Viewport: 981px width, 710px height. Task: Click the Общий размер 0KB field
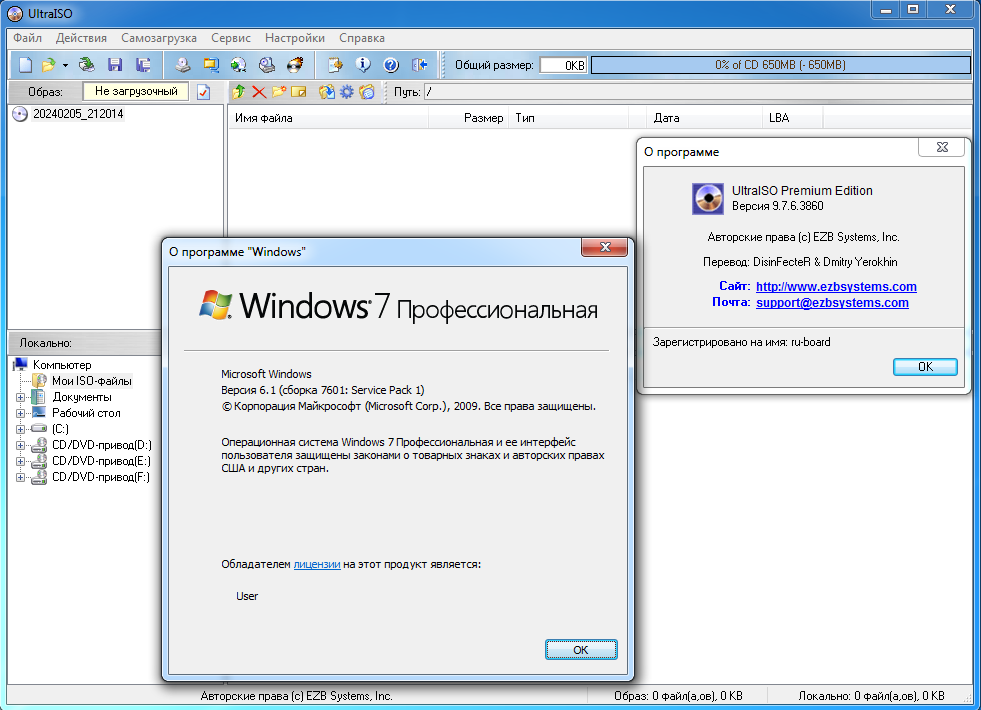point(563,65)
